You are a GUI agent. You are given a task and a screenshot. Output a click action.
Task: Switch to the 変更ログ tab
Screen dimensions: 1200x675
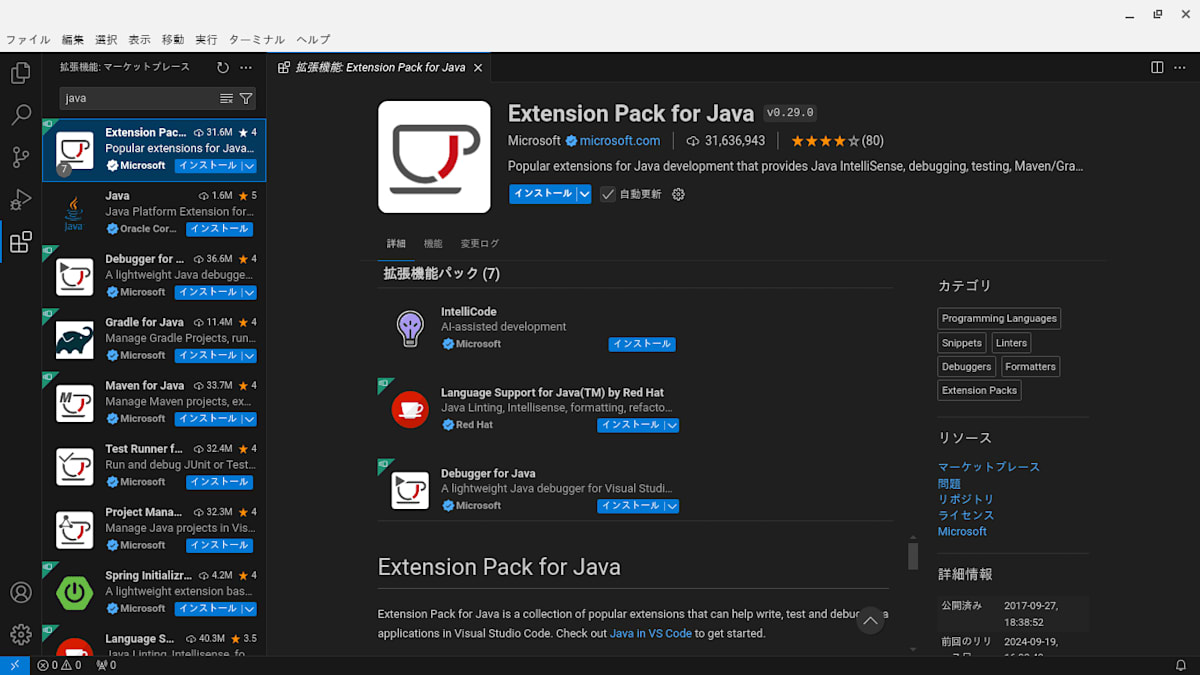tap(480, 244)
